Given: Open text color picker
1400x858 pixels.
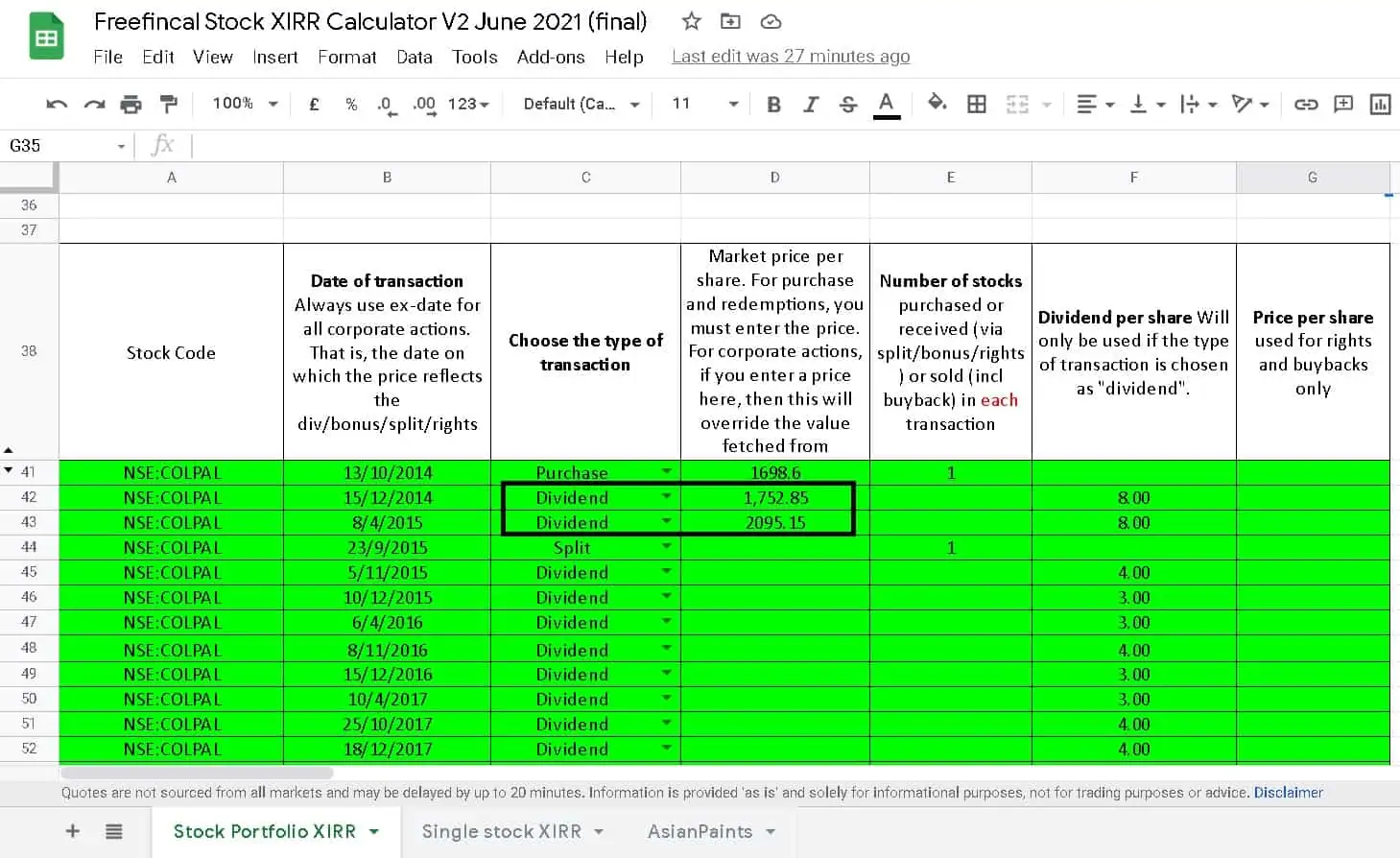Looking at the screenshot, I should [x=887, y=104].
